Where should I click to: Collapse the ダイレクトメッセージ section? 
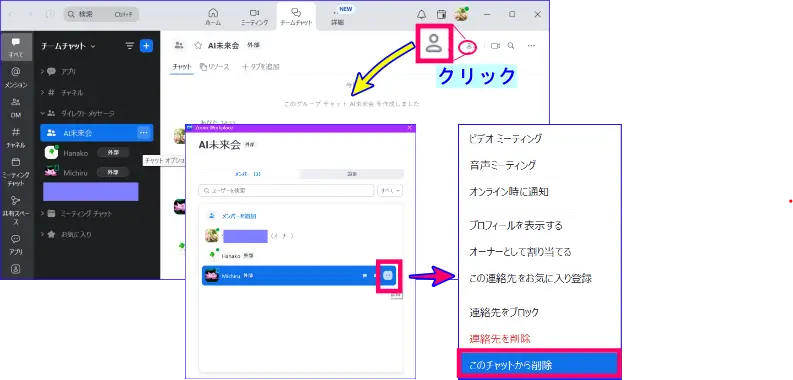77,113
